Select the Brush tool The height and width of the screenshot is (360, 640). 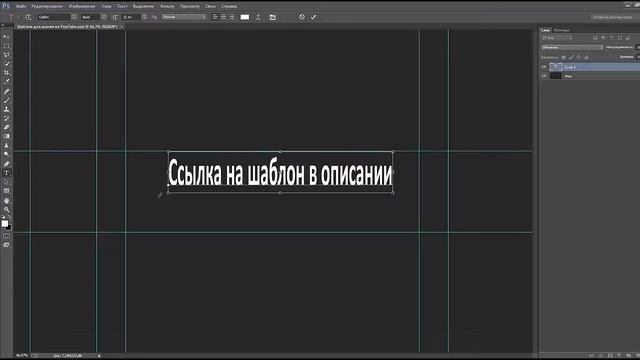tap(6, 100)
